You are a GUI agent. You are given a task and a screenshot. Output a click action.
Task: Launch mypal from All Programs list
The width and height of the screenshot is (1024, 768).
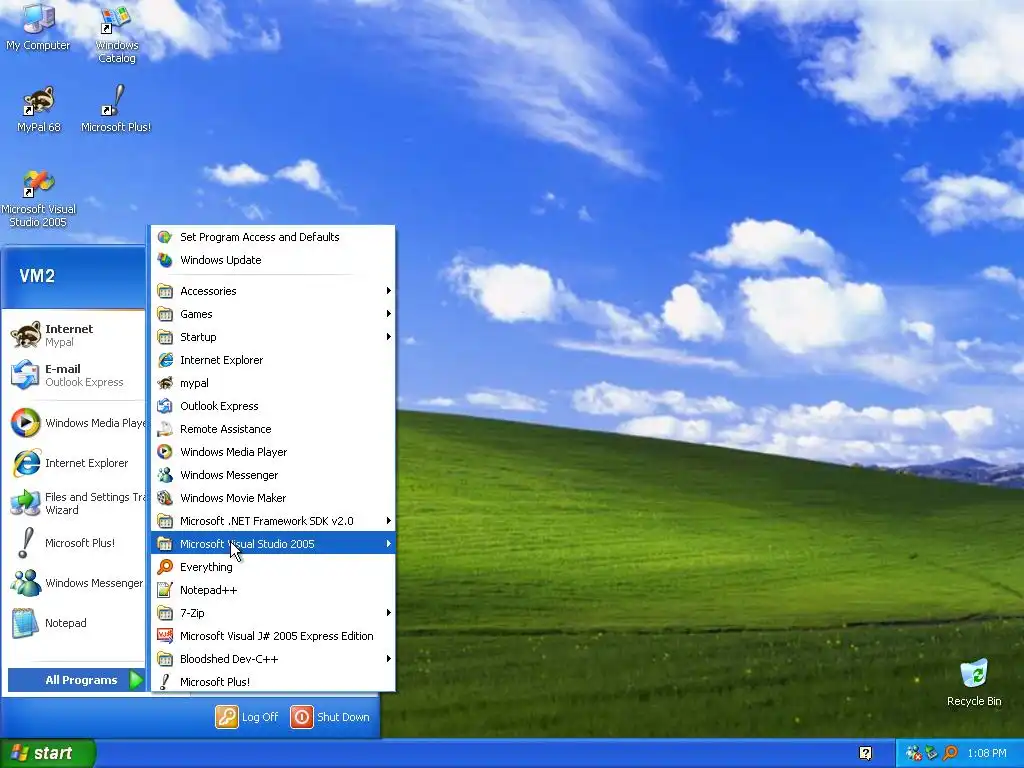[273, 383]
